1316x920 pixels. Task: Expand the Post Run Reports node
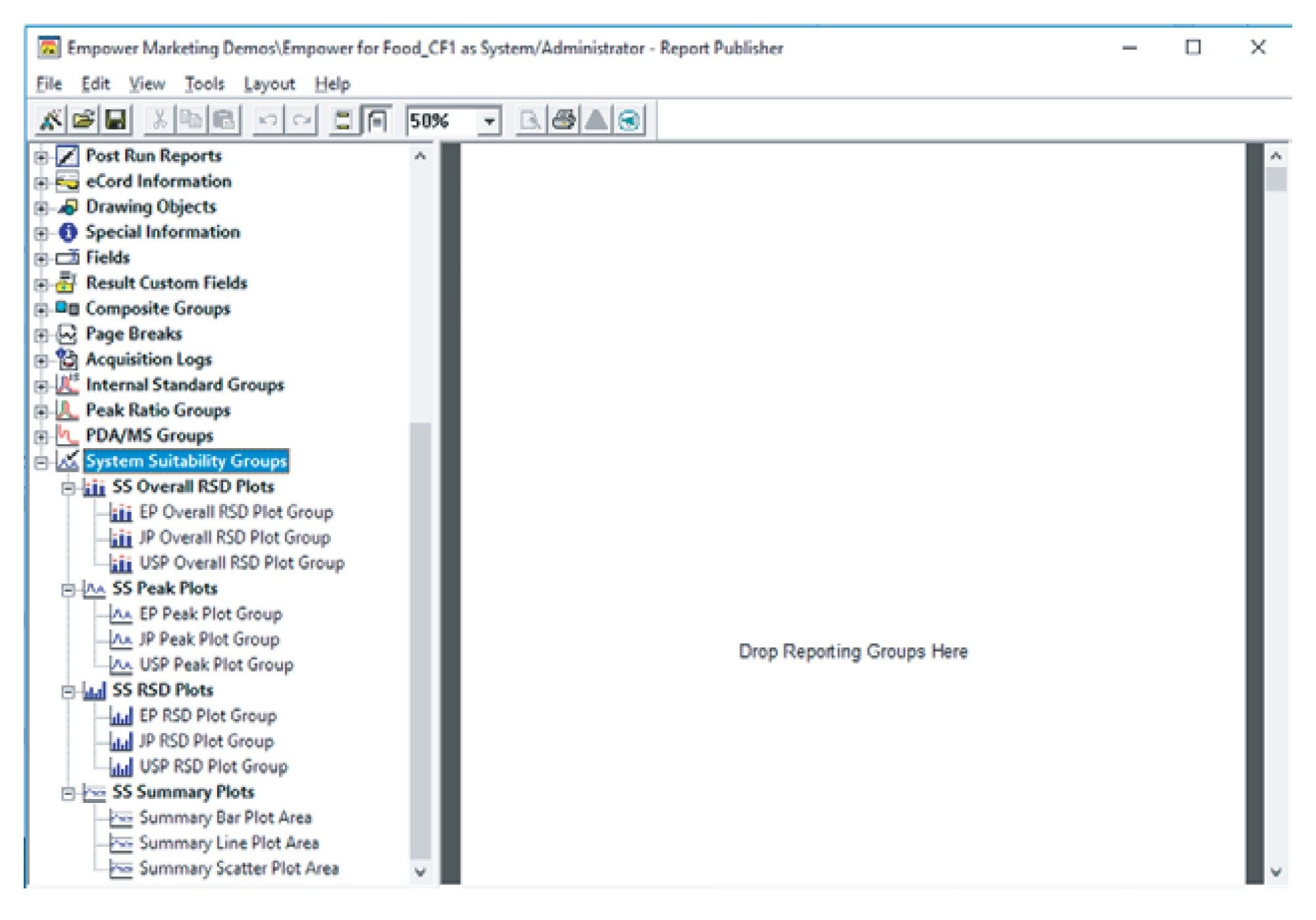(41, 157)
